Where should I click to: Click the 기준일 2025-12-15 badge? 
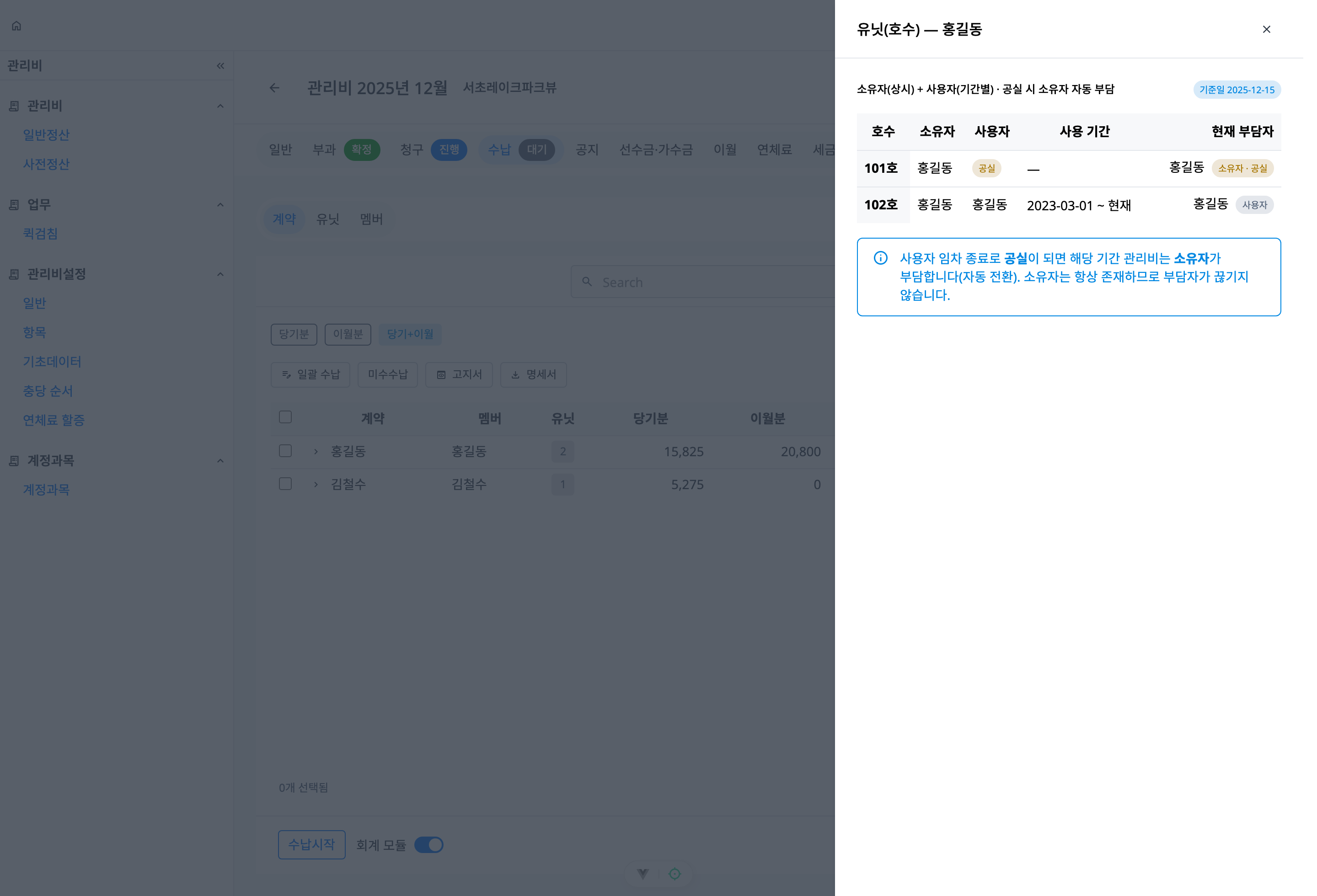point(1237,90)
